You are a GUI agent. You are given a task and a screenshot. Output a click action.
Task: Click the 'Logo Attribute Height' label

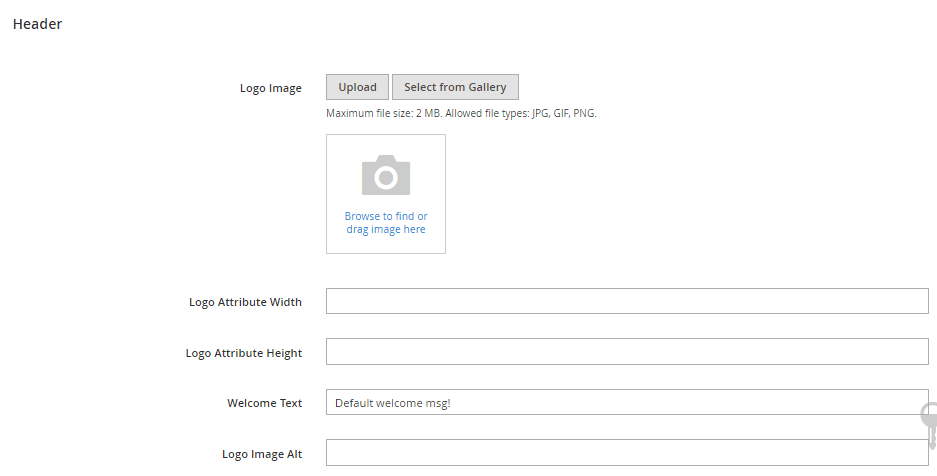(x=243, y=353)
